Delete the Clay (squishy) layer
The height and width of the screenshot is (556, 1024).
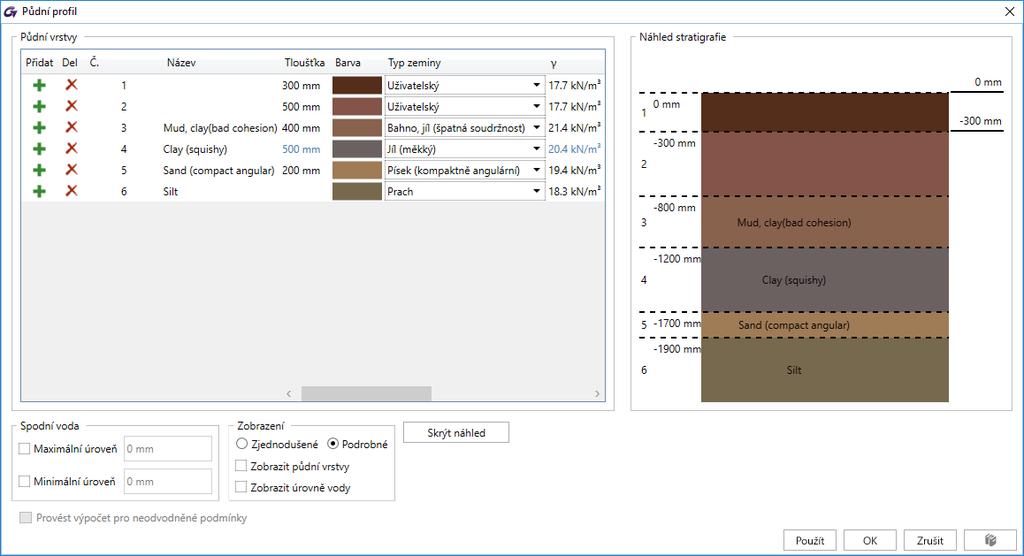(71, 148)
